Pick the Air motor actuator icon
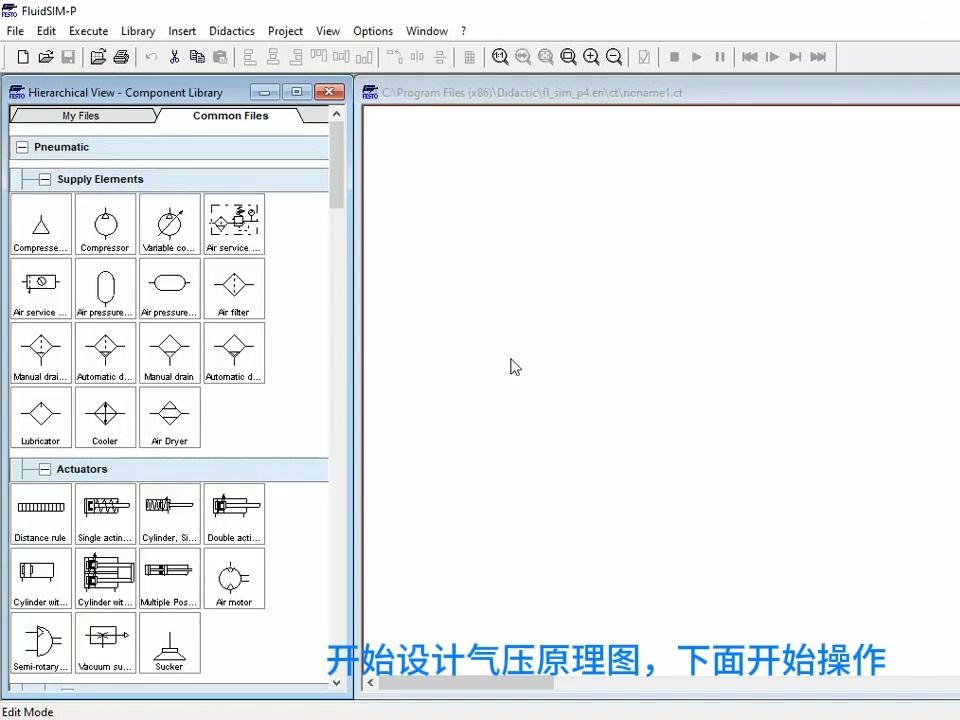This screenshot has height=720, width=960. point(233,578)
